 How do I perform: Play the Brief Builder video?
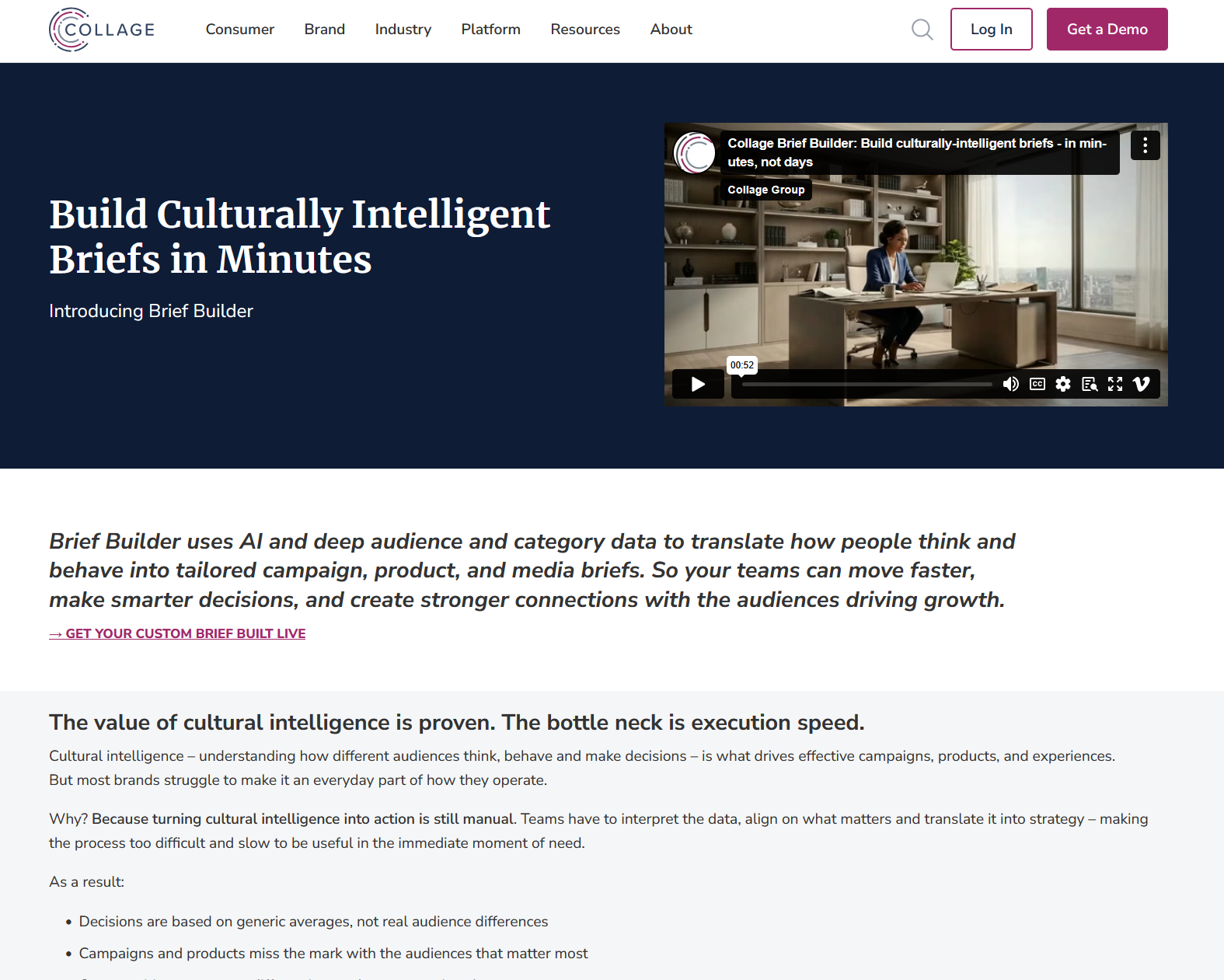698,384
